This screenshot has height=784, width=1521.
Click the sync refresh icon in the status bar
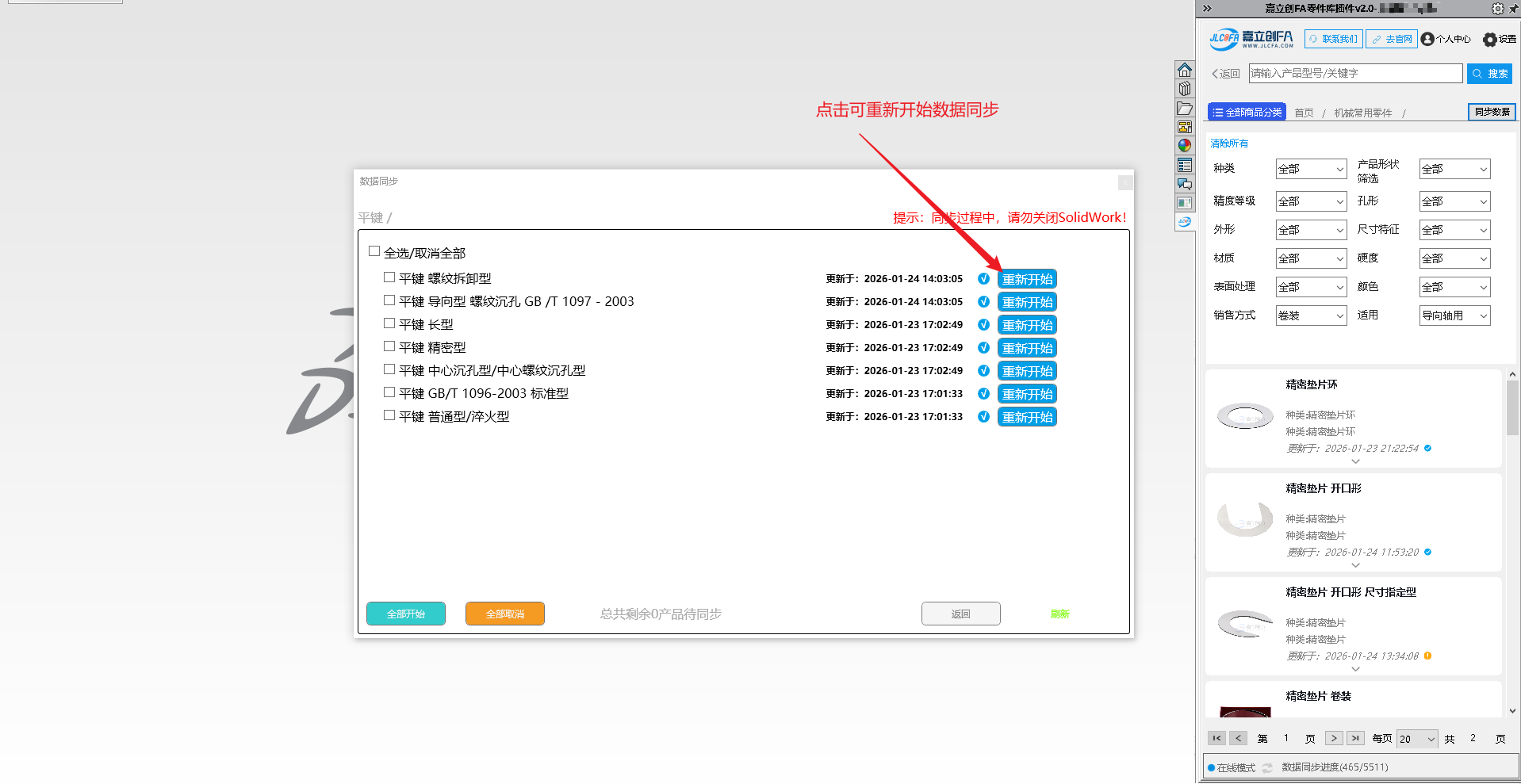pos(1267,767)
